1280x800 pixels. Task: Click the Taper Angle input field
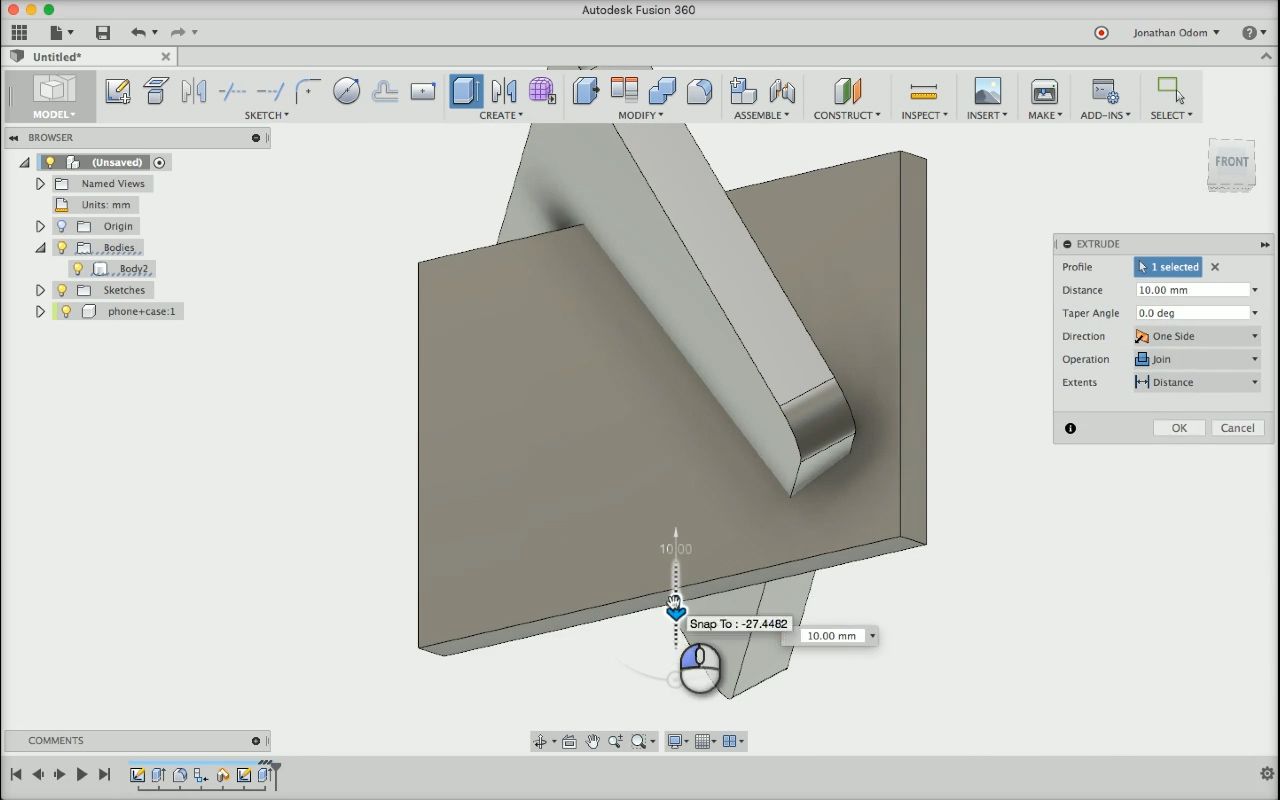(x=1192, y=313)
